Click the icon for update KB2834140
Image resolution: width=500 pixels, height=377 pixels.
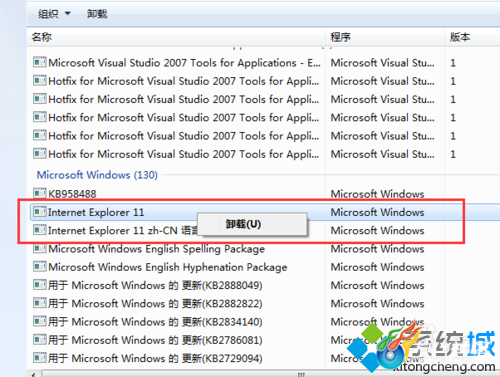click(40, 321)
